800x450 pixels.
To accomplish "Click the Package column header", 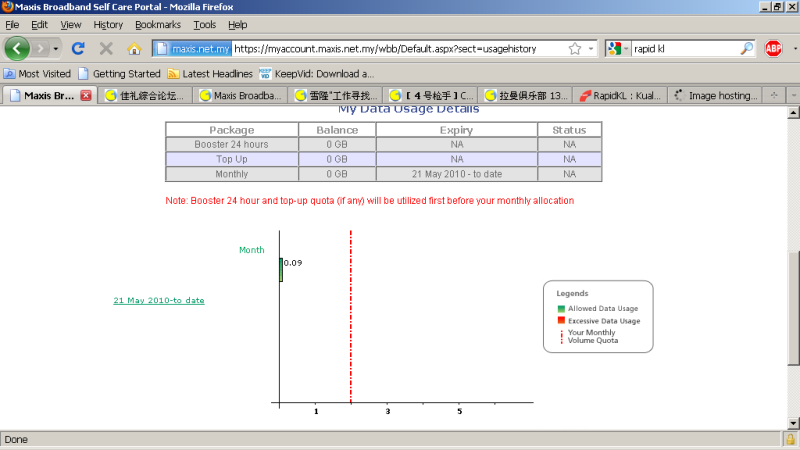I will [x=232, y=130].
